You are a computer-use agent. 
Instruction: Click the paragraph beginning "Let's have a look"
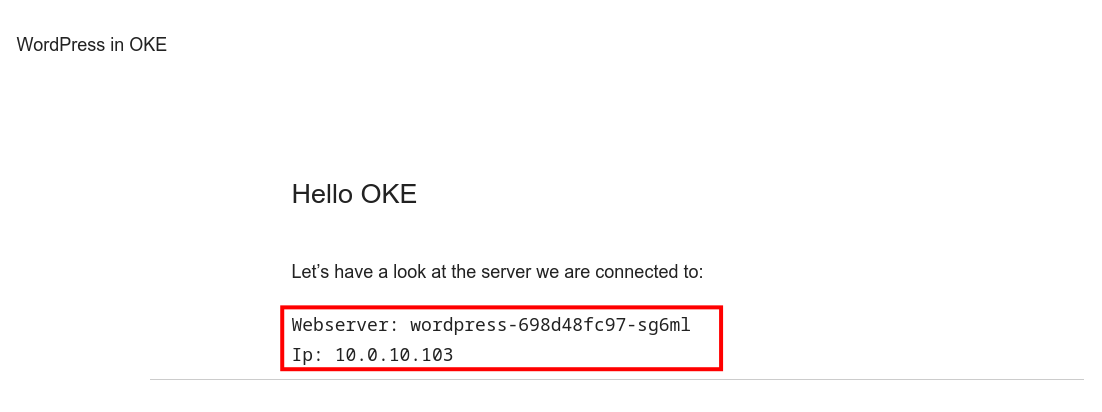[497, 272]
